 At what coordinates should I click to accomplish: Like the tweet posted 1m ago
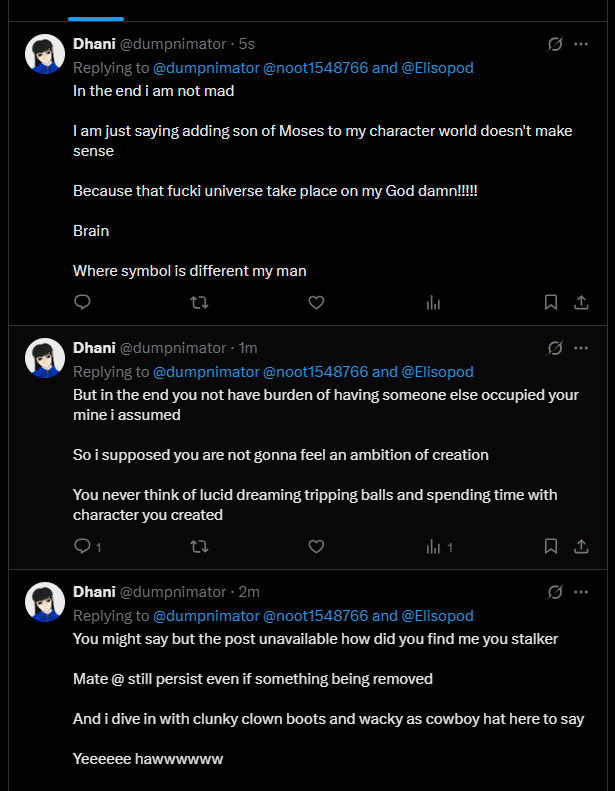click(x=316, y=546)
